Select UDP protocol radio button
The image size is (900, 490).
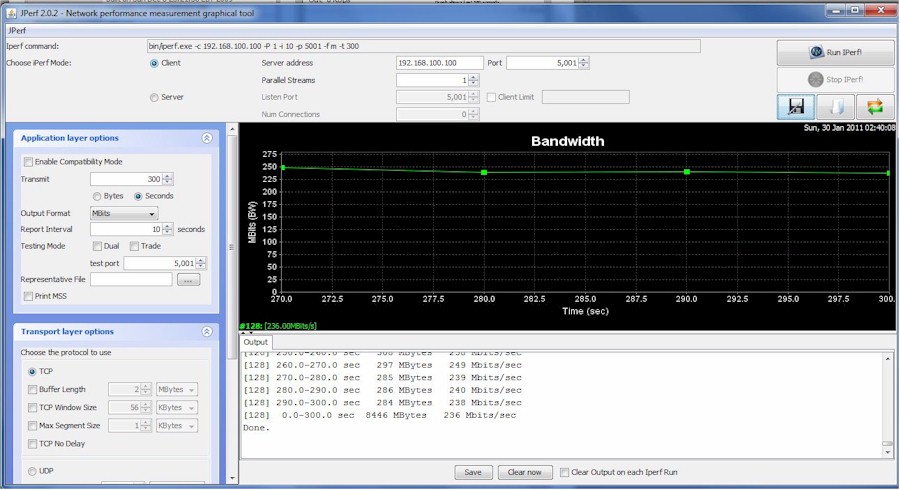[32, 471]
